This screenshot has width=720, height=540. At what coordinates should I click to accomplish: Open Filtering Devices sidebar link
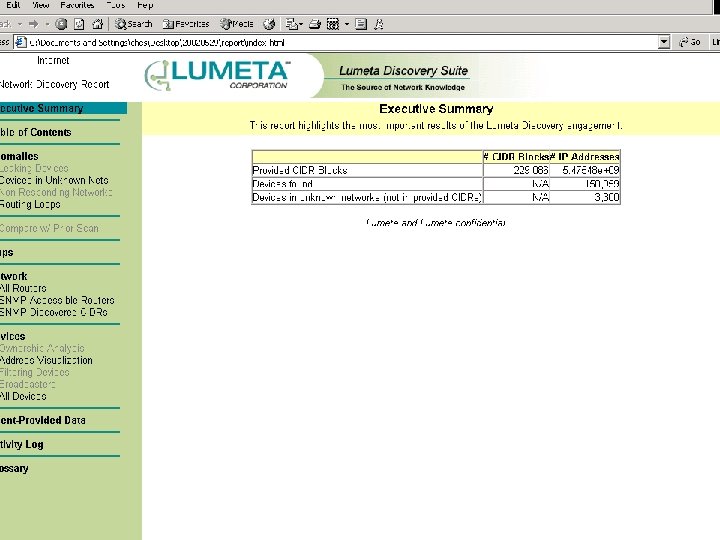(x=34, y=372)
